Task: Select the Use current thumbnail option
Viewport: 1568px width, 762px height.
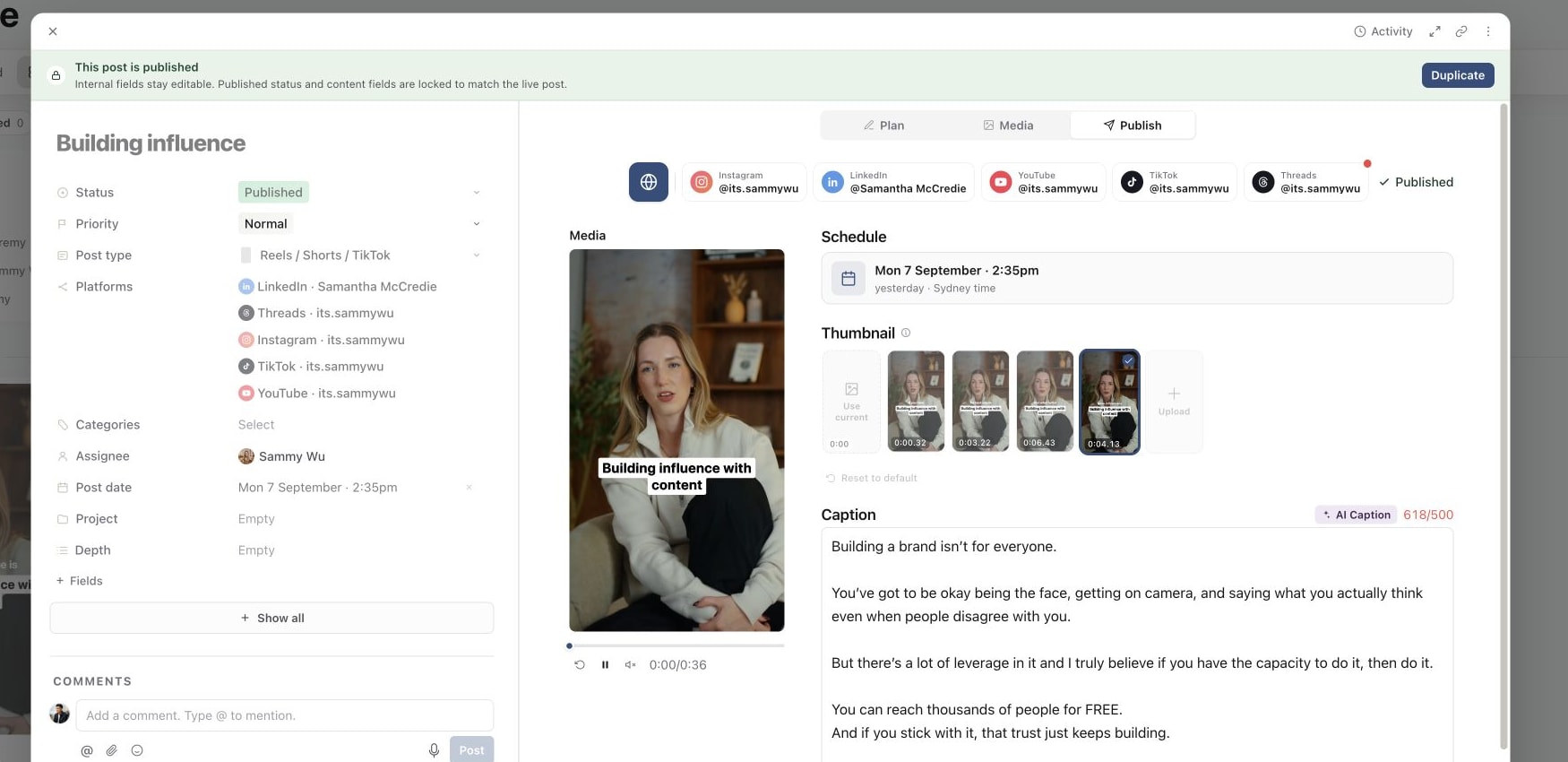Action: tap(851, 402)
